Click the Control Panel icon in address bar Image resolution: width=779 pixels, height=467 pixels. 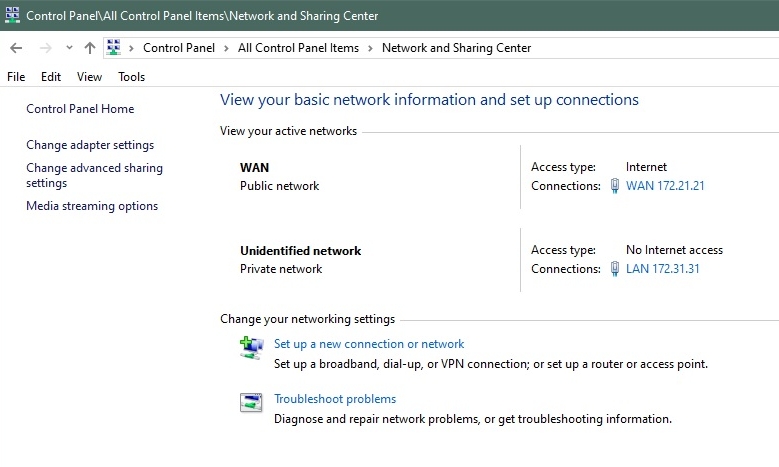click(x=114, y=48)
